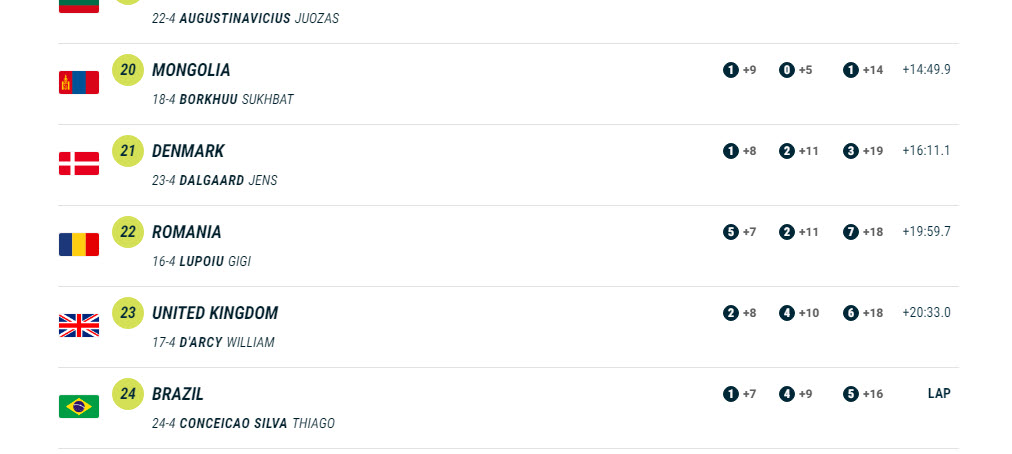
Task: View athlete Lupoiu Gigi's profile
Action: click(x=215, y=262)
